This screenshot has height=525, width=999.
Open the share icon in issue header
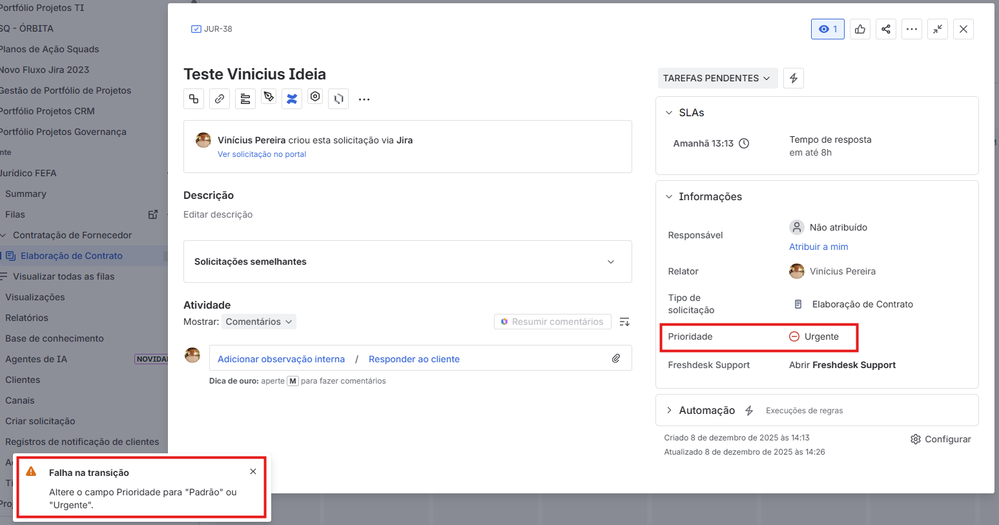[886, 29]
